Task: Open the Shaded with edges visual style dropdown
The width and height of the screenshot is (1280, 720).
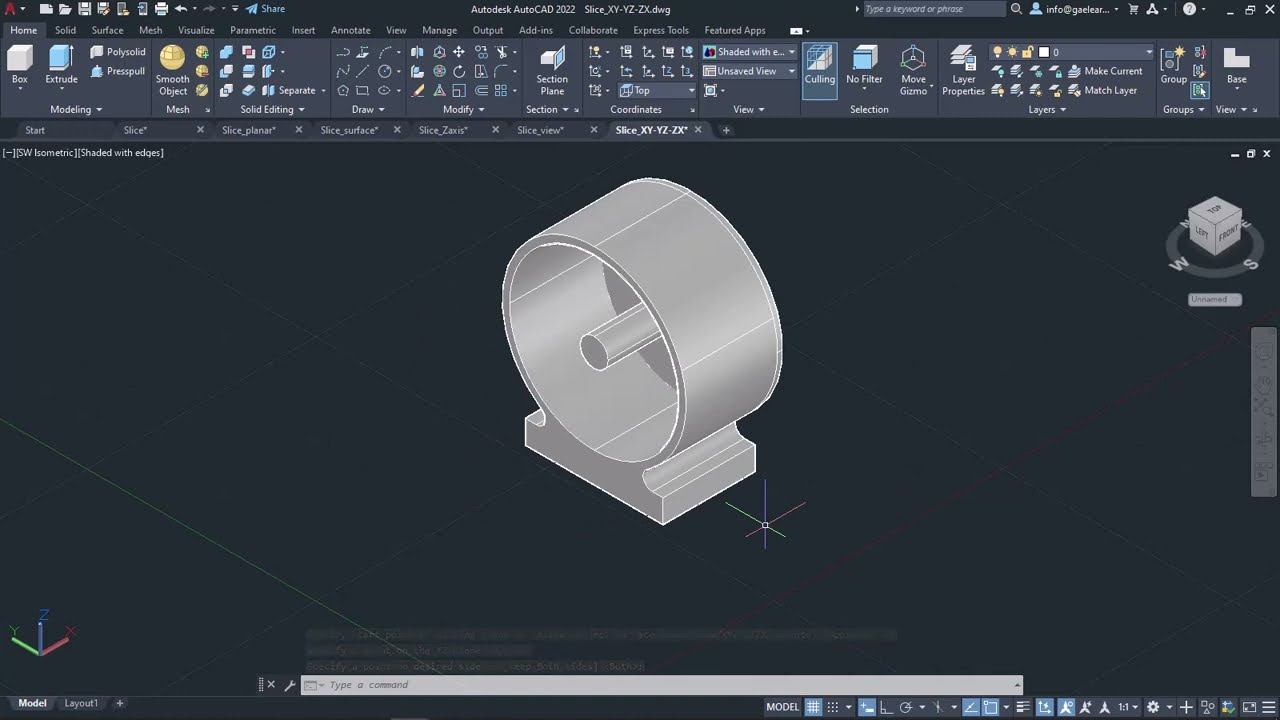Action: [x=749, y=52]
